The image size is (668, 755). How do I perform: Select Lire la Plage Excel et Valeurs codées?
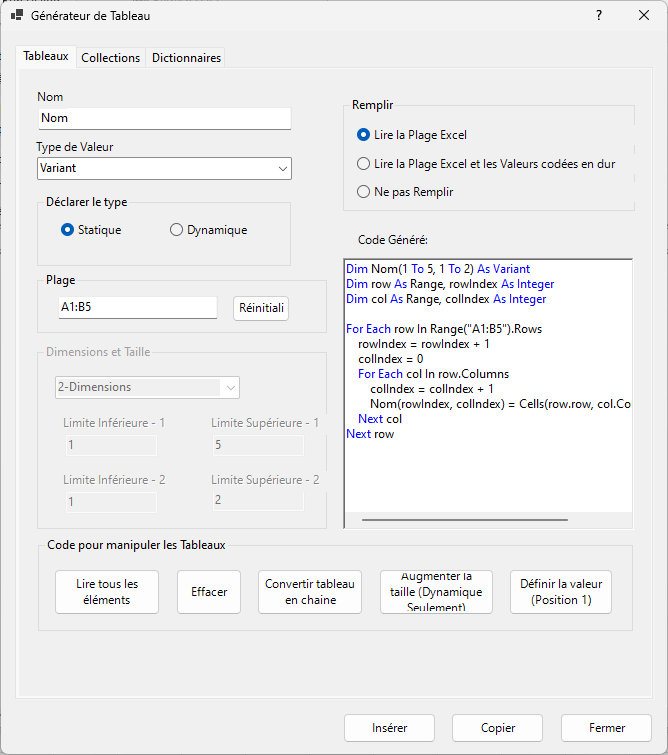(486, 164)
